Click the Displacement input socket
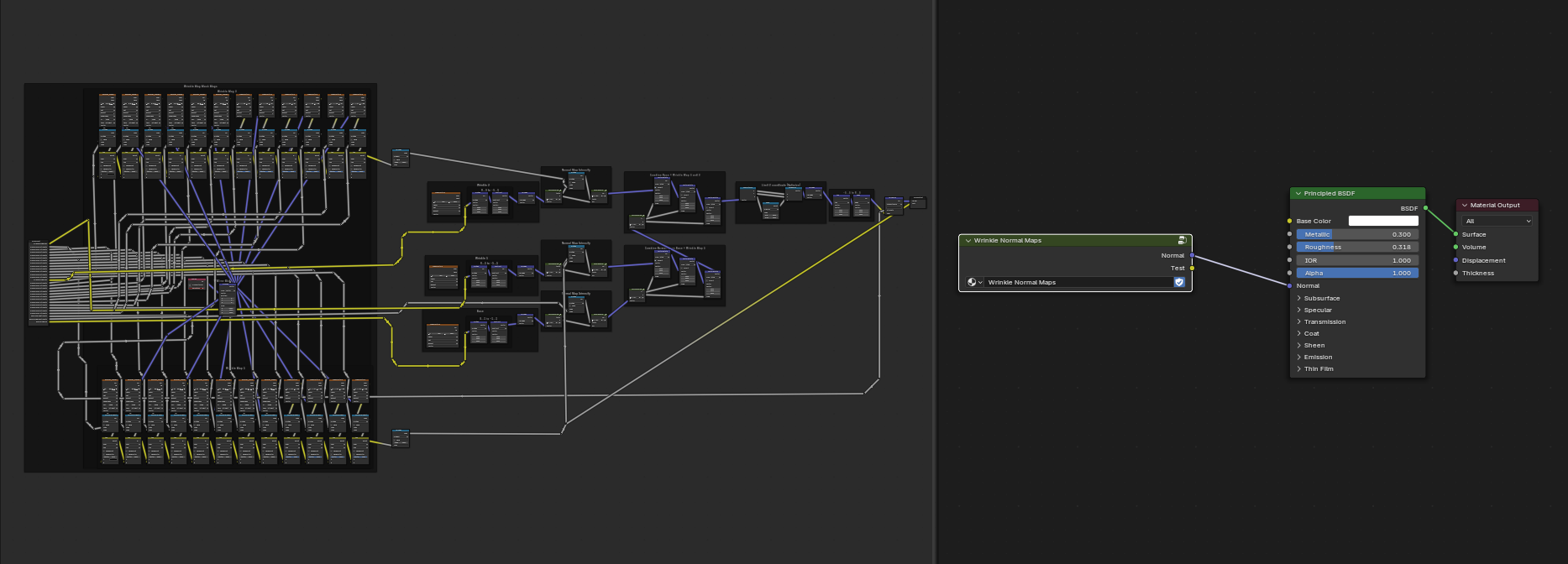Image resolution: width=1568 pixels, height=564 pixels. pyautogui.click(x=1455, y=261)
